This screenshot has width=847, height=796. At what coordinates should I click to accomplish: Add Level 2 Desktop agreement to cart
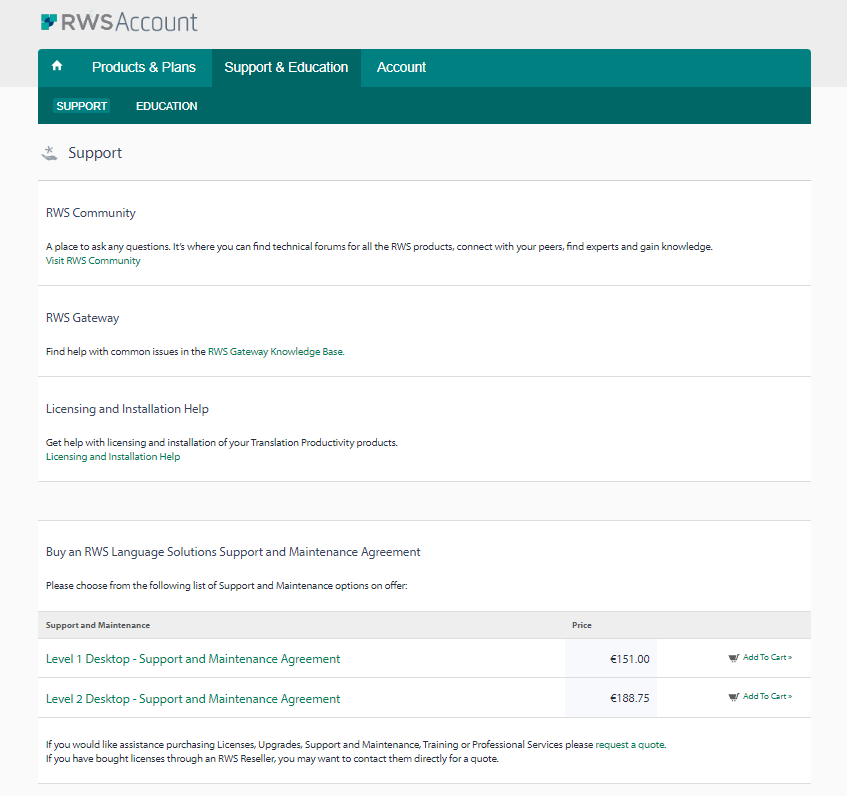click(x=767, y=696)
